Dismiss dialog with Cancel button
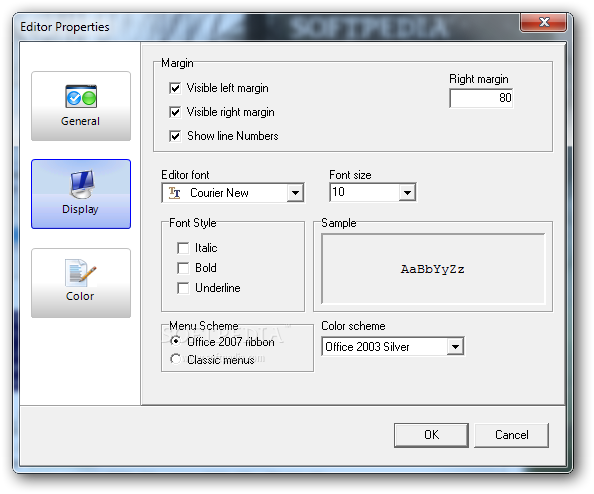 (x=511, y=435)
